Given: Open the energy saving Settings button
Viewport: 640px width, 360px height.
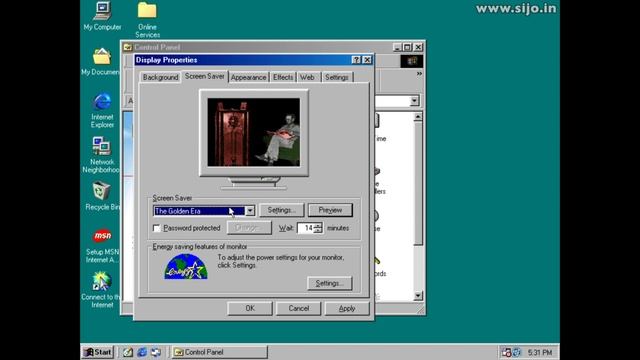Looking at the screenshot, I should [x=329, y=283].
